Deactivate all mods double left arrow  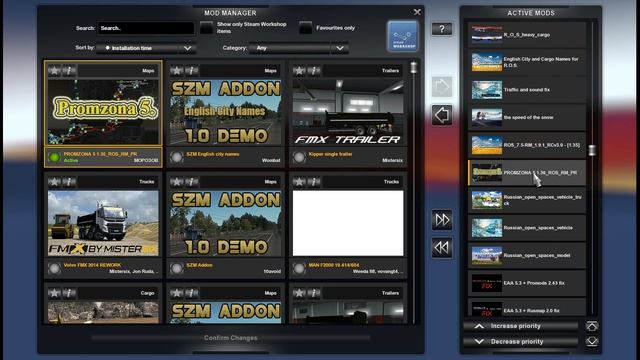tap(442, 248)
